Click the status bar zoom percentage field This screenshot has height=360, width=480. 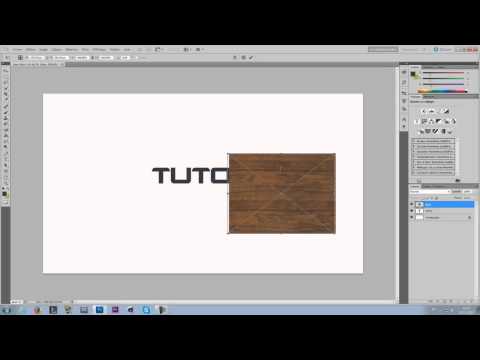tap(16, 302)
